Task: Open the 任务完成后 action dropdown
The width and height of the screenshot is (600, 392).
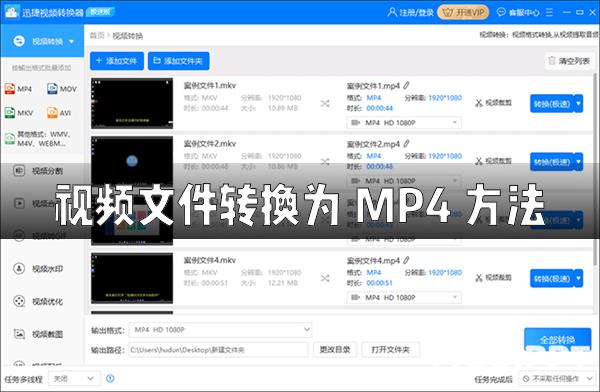Action: pyautogui.click(x=557, y=379)
